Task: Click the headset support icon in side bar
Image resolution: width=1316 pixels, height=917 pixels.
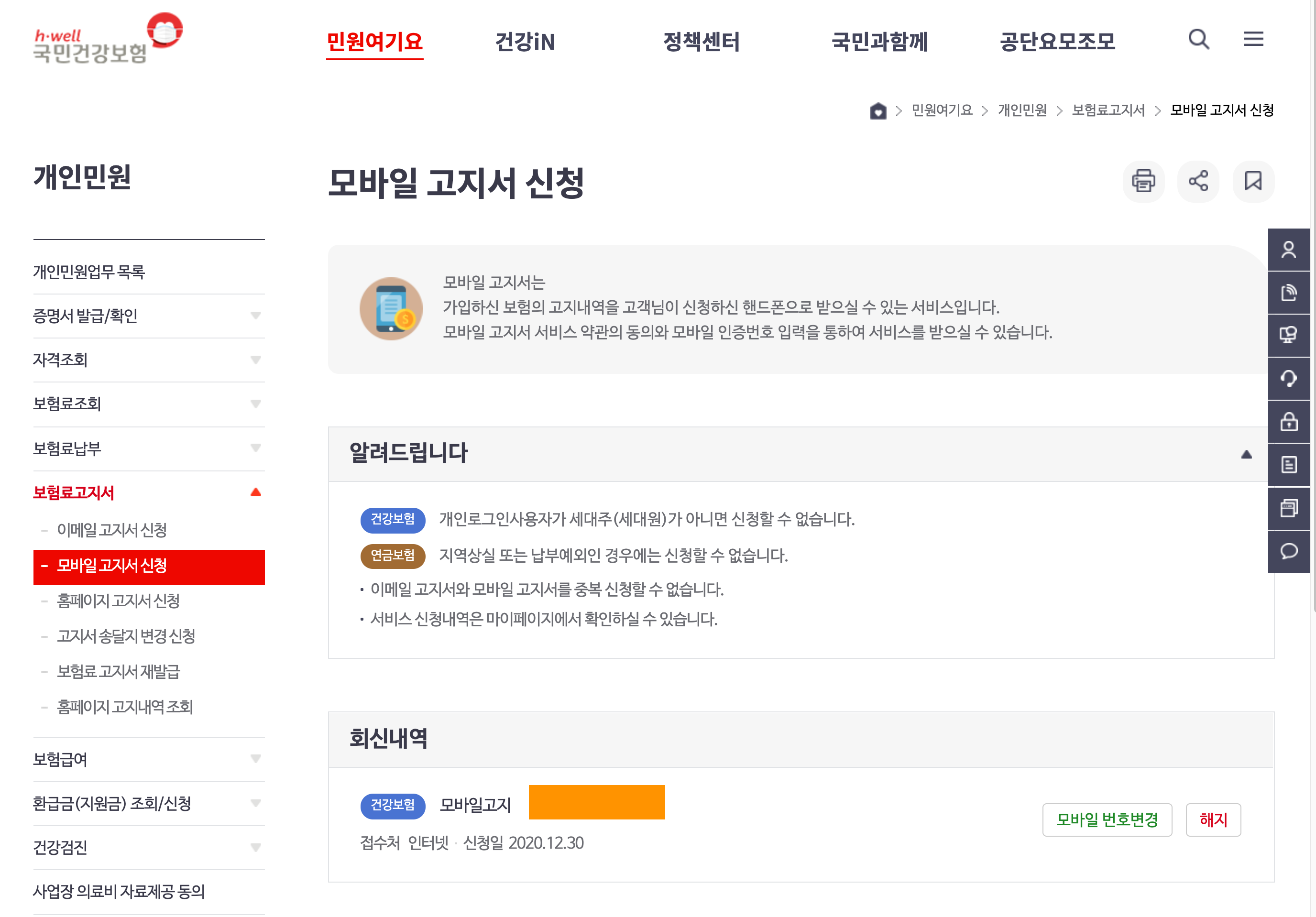Action: tap(1288, 378)
